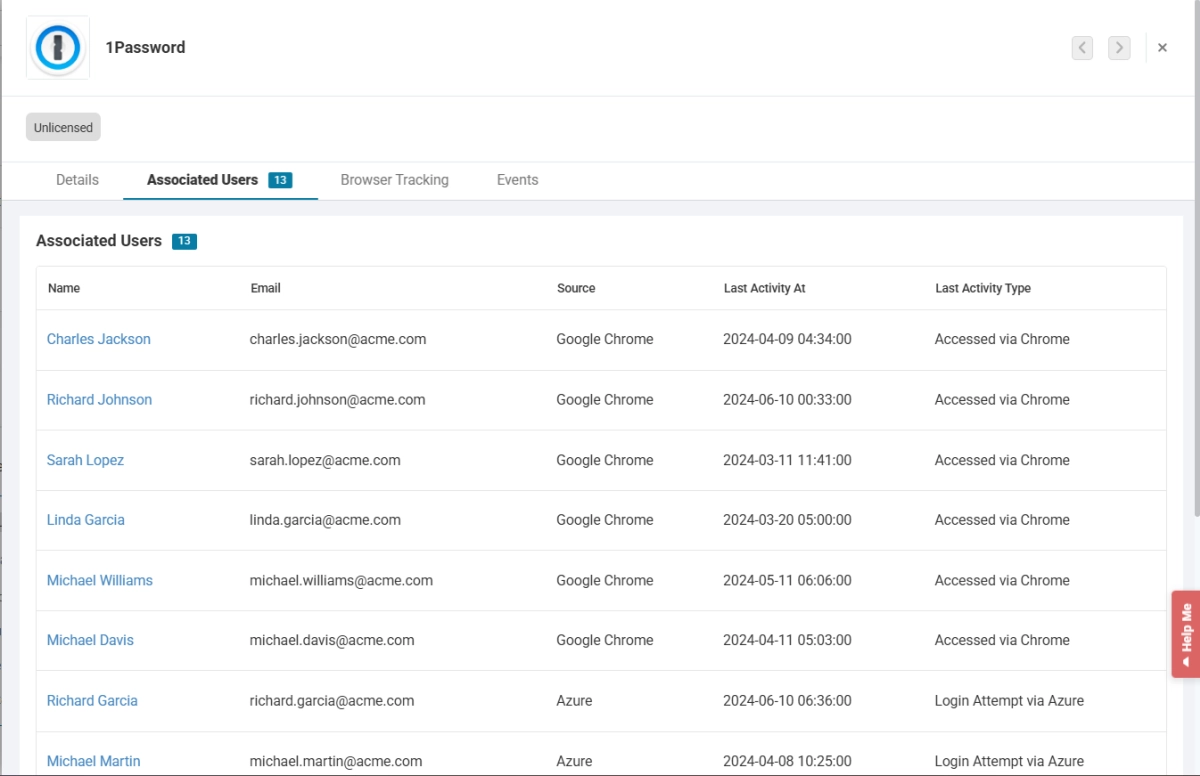Switch to the Events tab
The width and height of the screenshot is (1200, 776).
coord(517,180)
